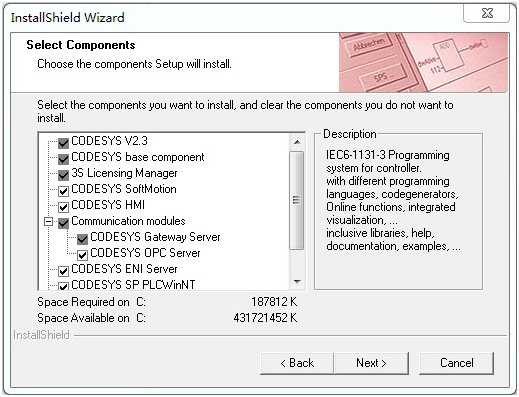Screen dimensions: 519x397
Task: Toggle the CODESYS SP PLCWinNT checkbox
Action: (x=63, y=286)
